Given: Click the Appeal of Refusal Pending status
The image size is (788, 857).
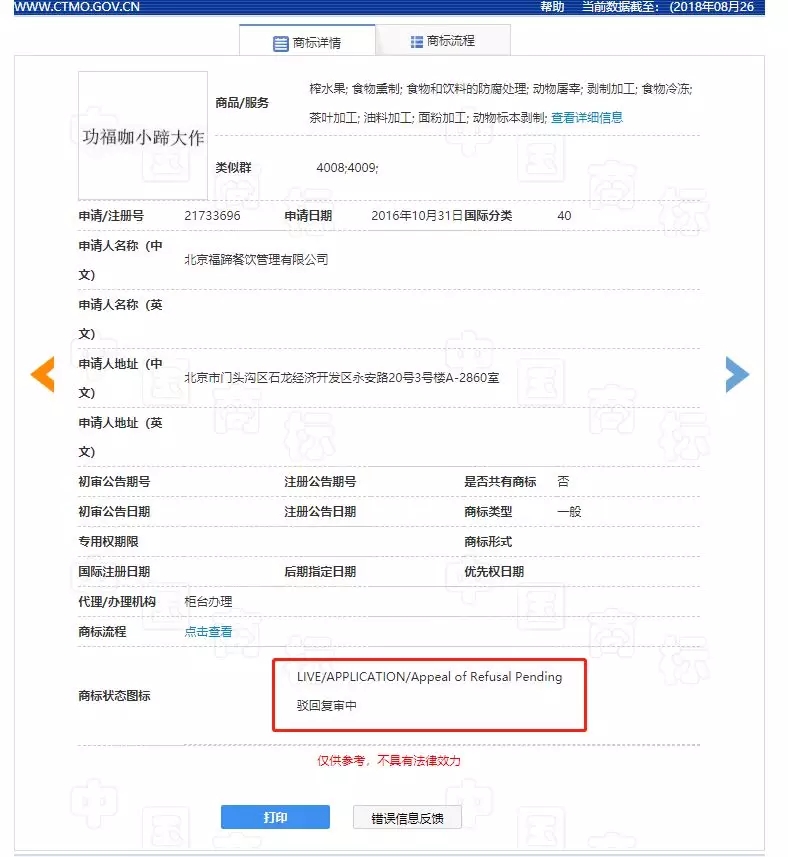Looking at the screenshot, I should pos(429,677).
